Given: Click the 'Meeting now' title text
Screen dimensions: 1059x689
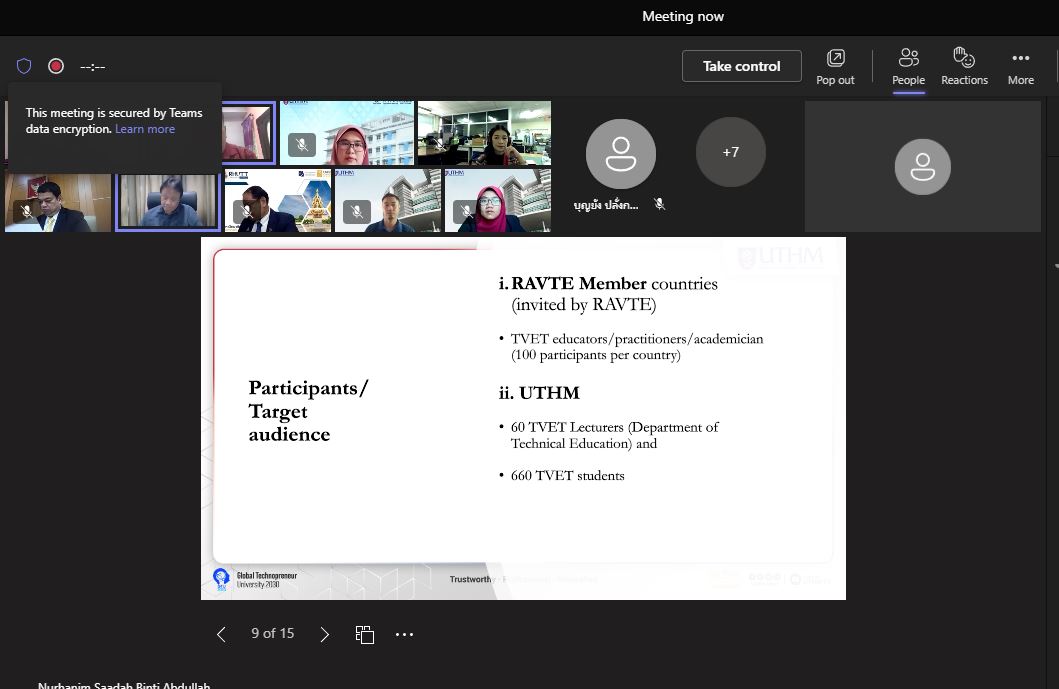Looking at the screenshot, I should pyautogui.click(x=683, y=16).
